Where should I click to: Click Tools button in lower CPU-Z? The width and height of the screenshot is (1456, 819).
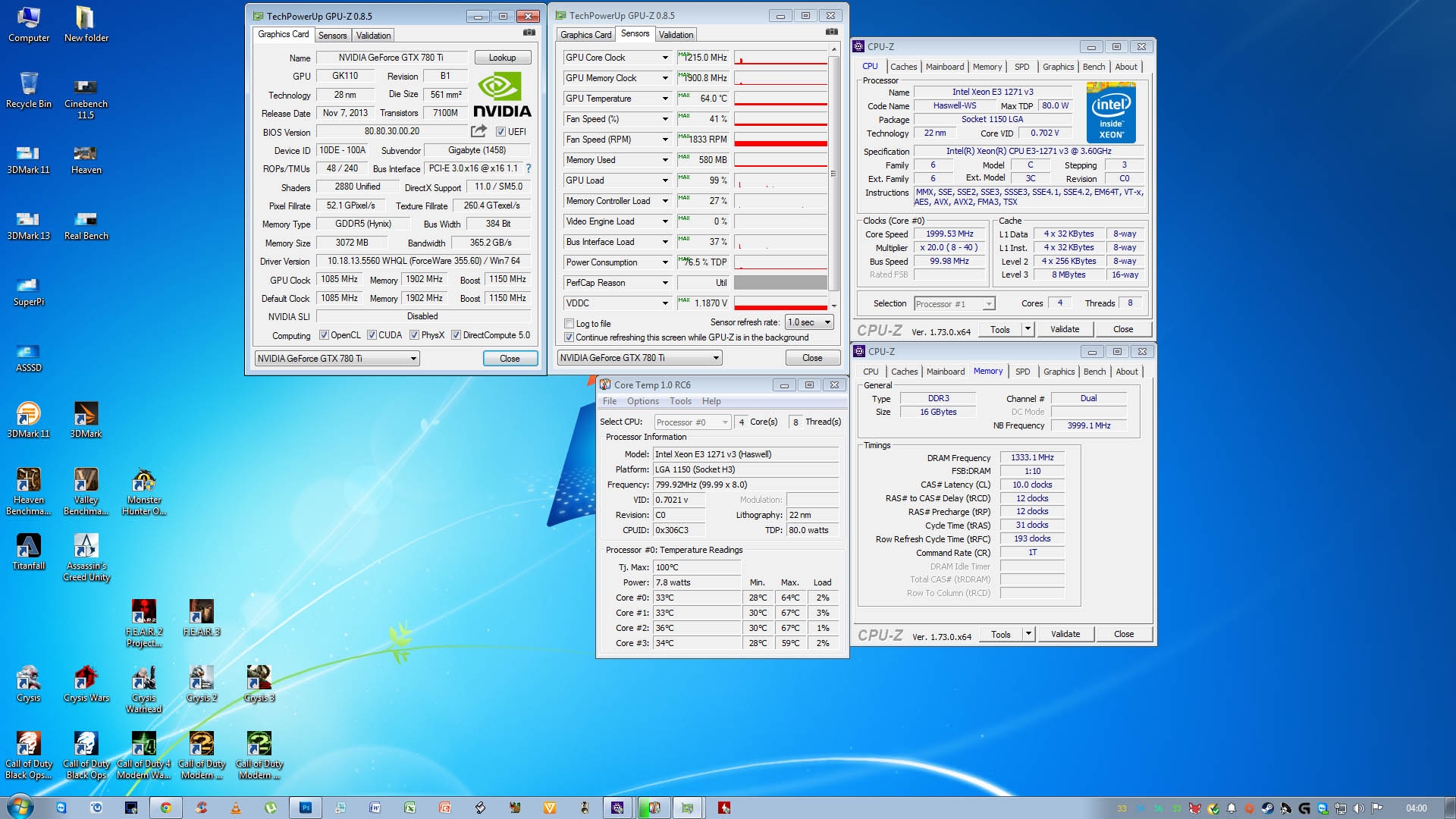[1000, 634]
